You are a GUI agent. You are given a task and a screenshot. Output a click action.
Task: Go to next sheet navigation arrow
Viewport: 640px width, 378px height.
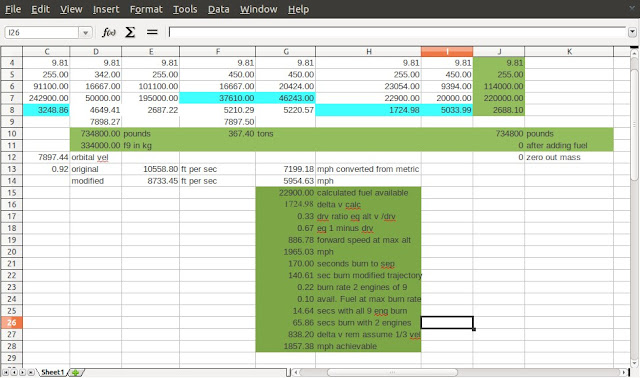coord(22,372)
